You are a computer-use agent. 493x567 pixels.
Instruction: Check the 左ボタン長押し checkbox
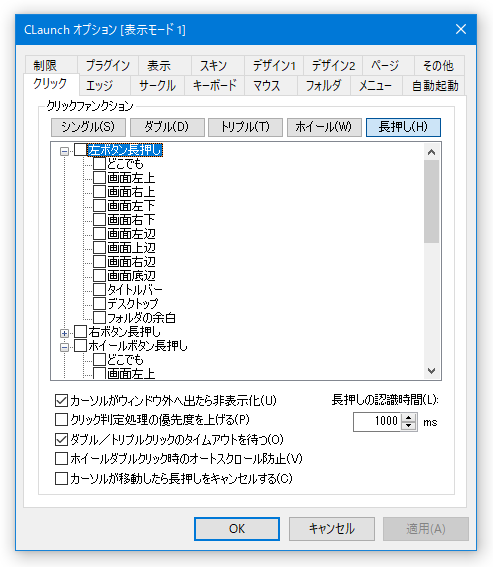80,150
